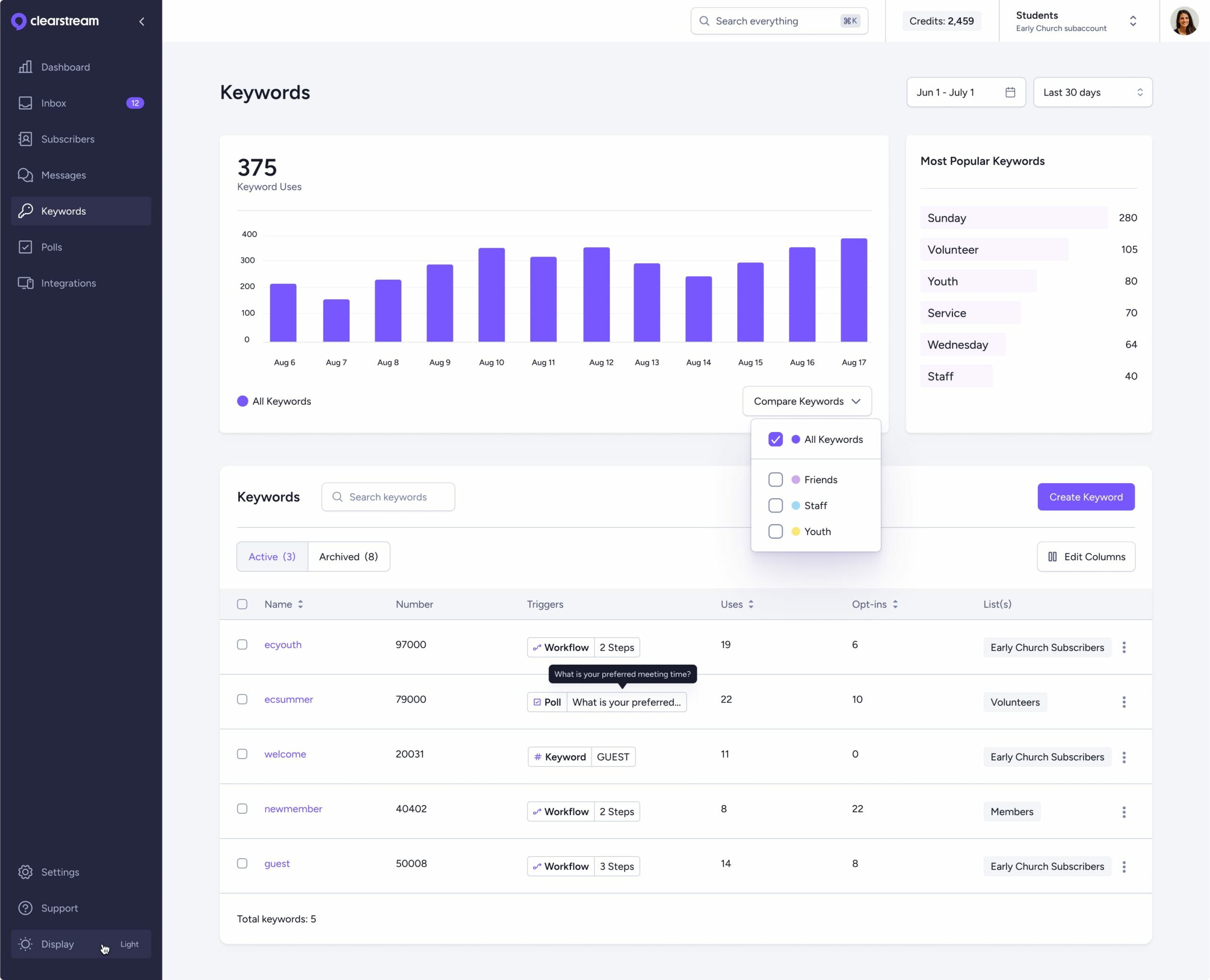Click the Keywords key icon
Image resolution: width=1210 pixels, height=980 pixels.
tap(26, 211)
